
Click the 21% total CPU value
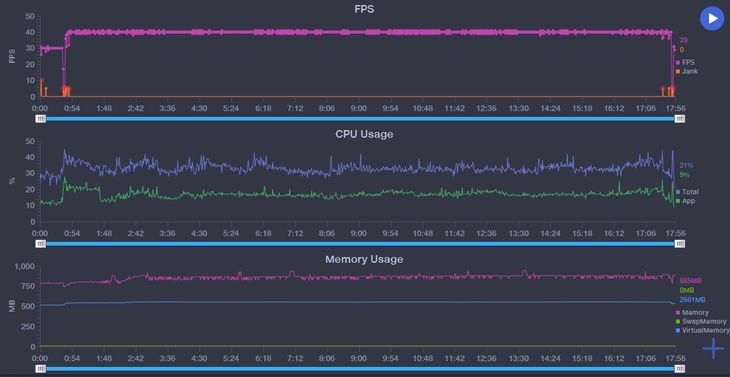tap(686, 165)
